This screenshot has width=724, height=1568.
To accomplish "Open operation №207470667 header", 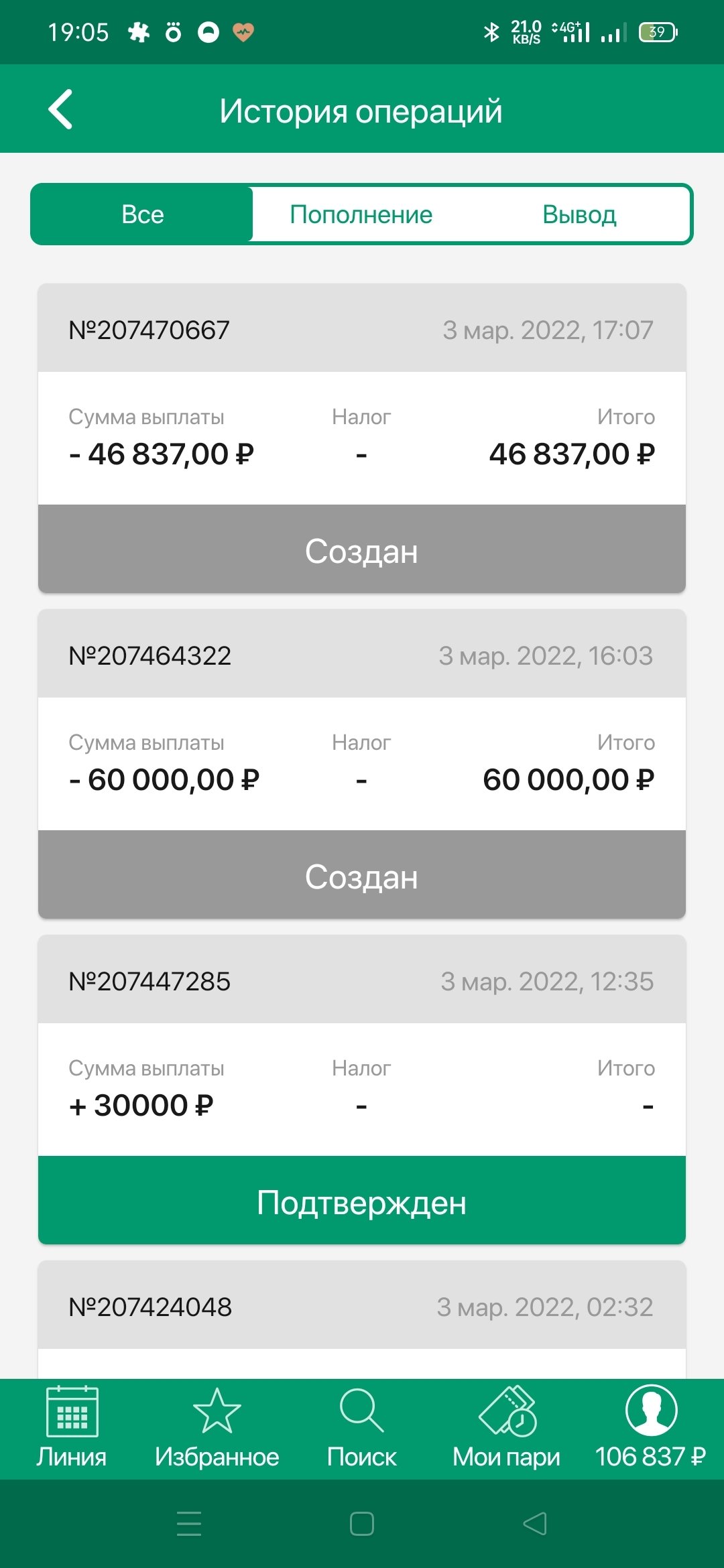I will [361, 329].
